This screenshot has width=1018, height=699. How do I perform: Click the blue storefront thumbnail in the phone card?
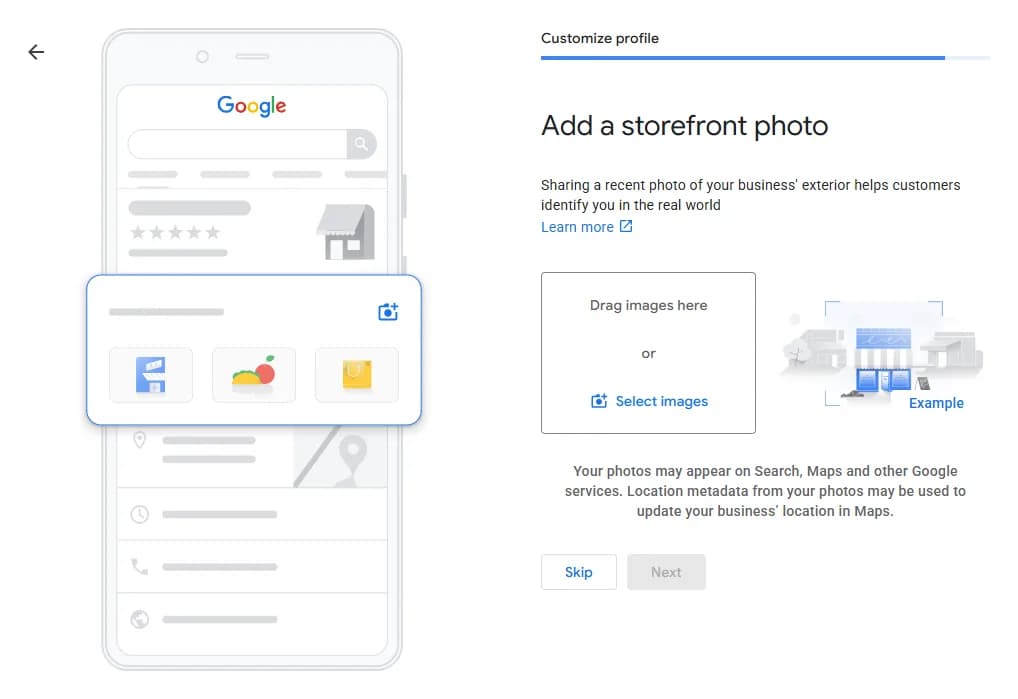click(151, 374)
